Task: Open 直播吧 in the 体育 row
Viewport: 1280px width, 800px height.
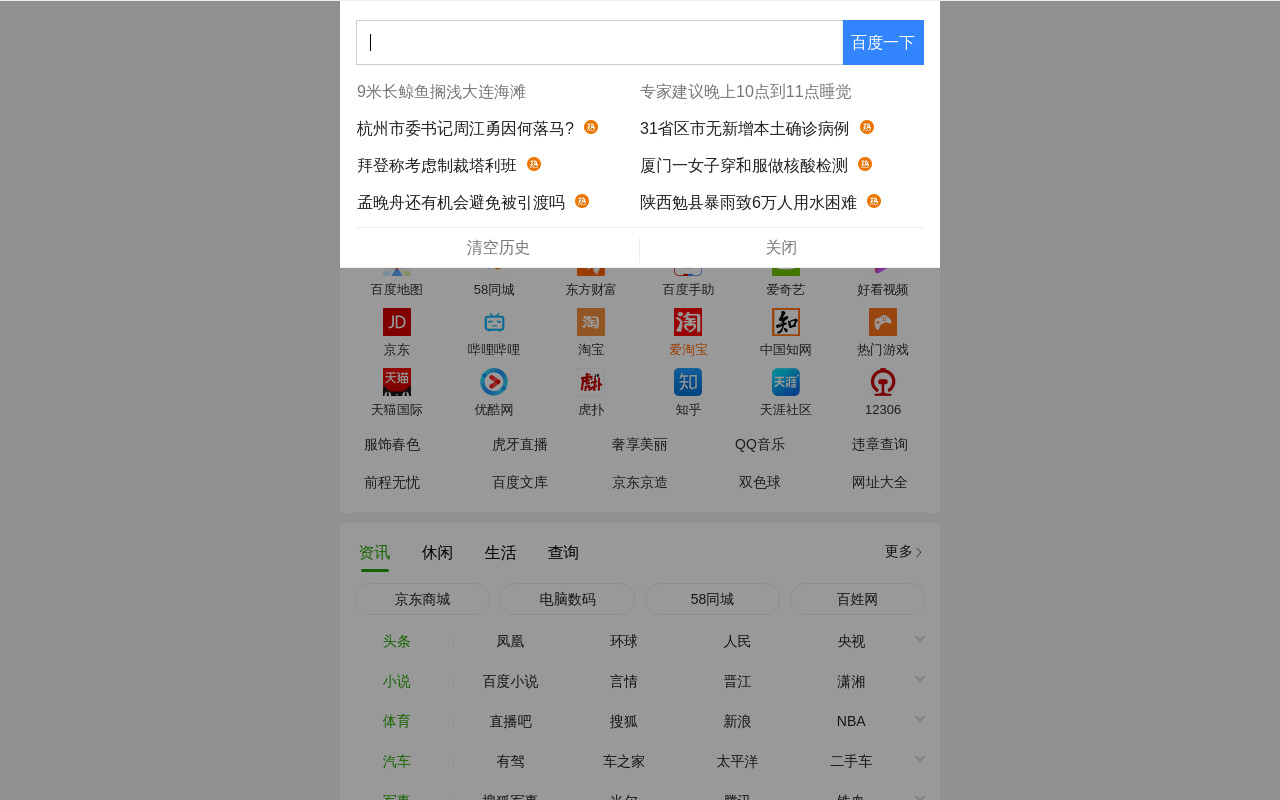Action: pos(510,722)
